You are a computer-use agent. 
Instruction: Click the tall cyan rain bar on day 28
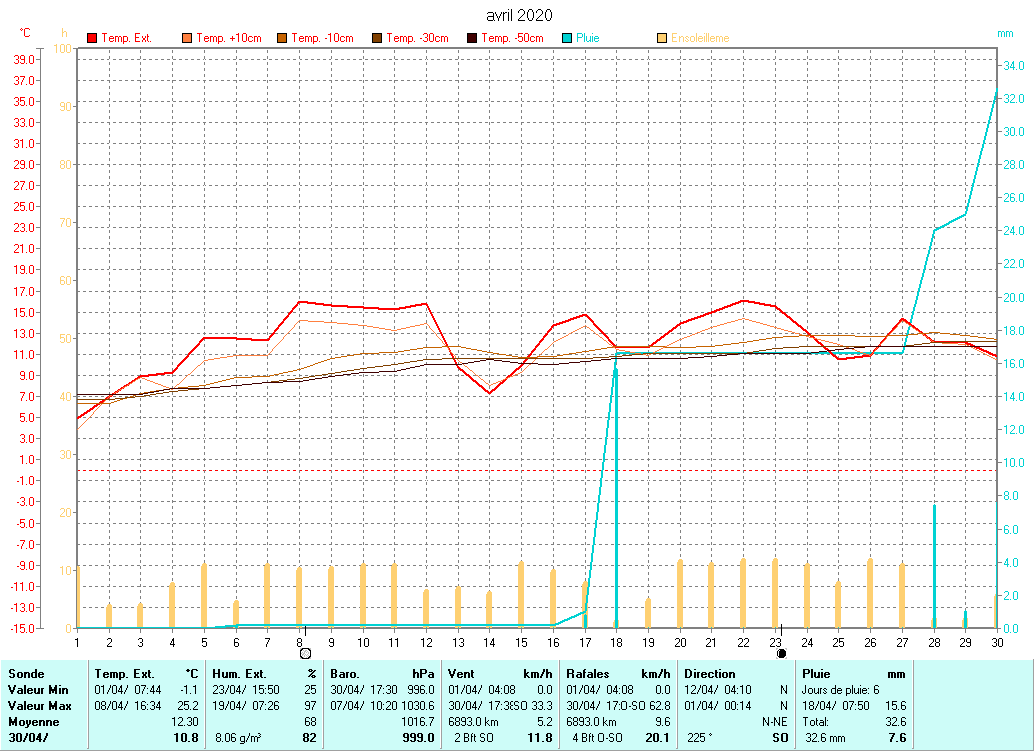tap(934, 565)
